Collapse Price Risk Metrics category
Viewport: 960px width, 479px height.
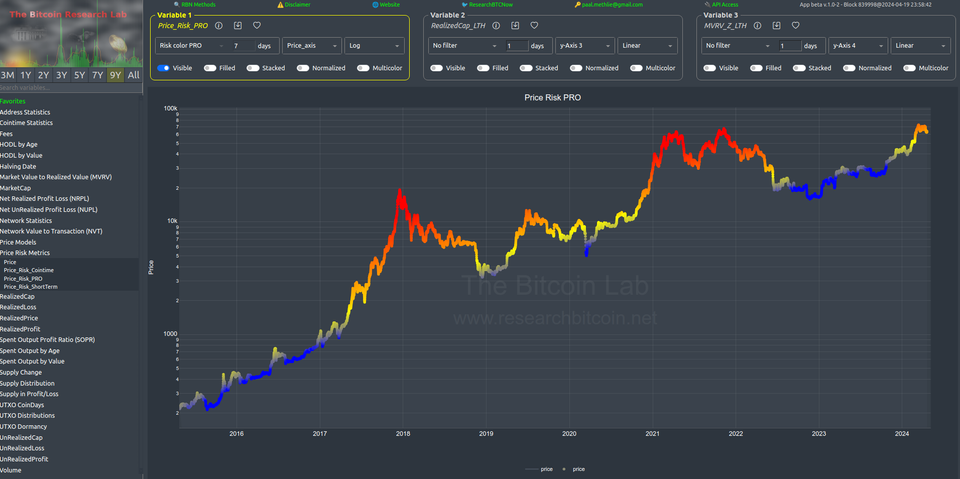[x=25, y=252]
